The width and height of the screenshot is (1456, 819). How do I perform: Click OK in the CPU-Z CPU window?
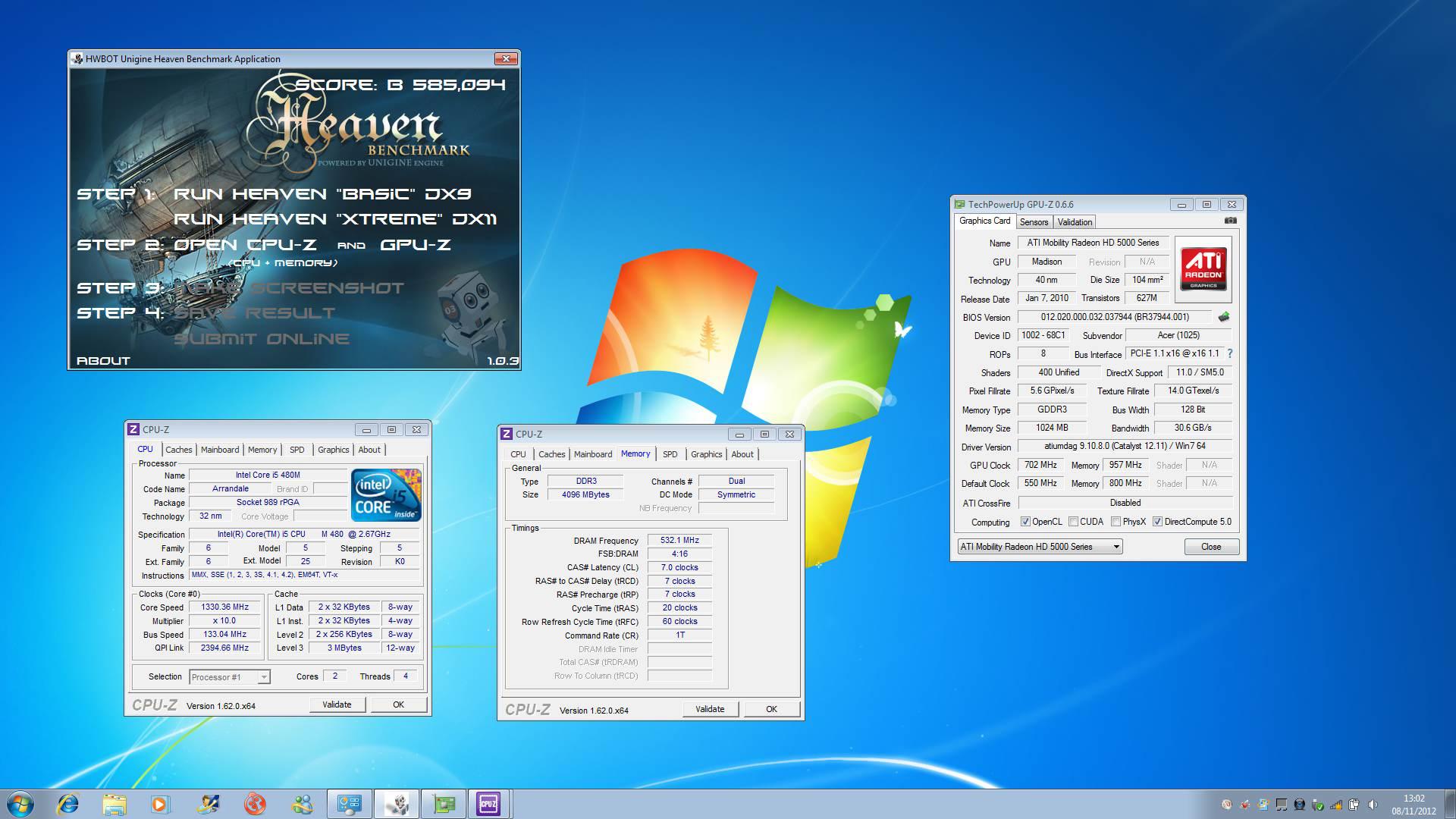pos(398,704)
